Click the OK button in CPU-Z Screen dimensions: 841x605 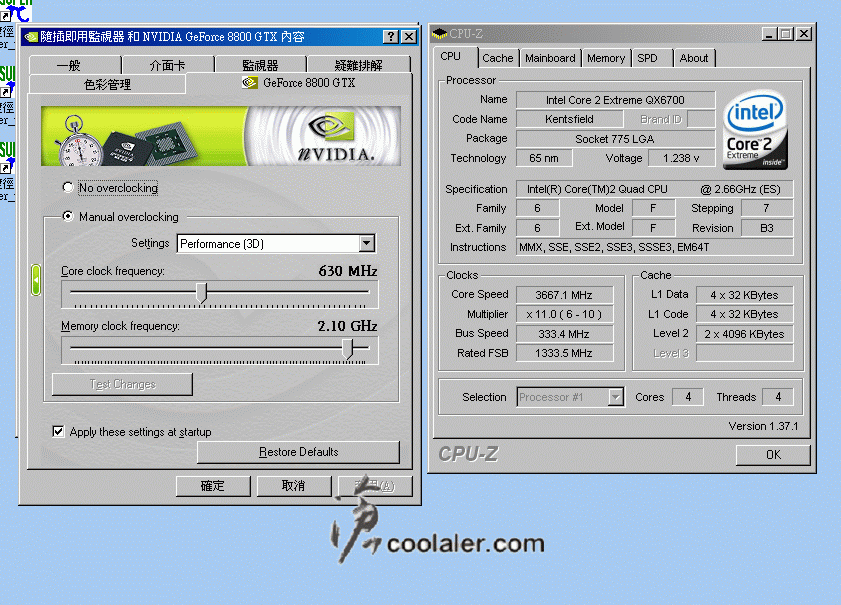(773, 455)
